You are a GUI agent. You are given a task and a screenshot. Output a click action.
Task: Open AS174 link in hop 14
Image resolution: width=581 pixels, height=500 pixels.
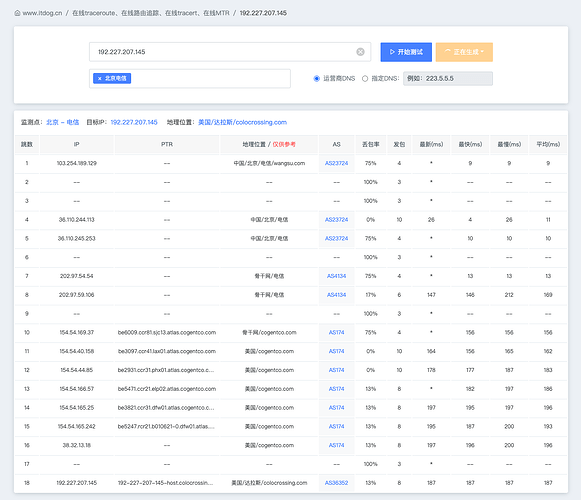(336, 408)
